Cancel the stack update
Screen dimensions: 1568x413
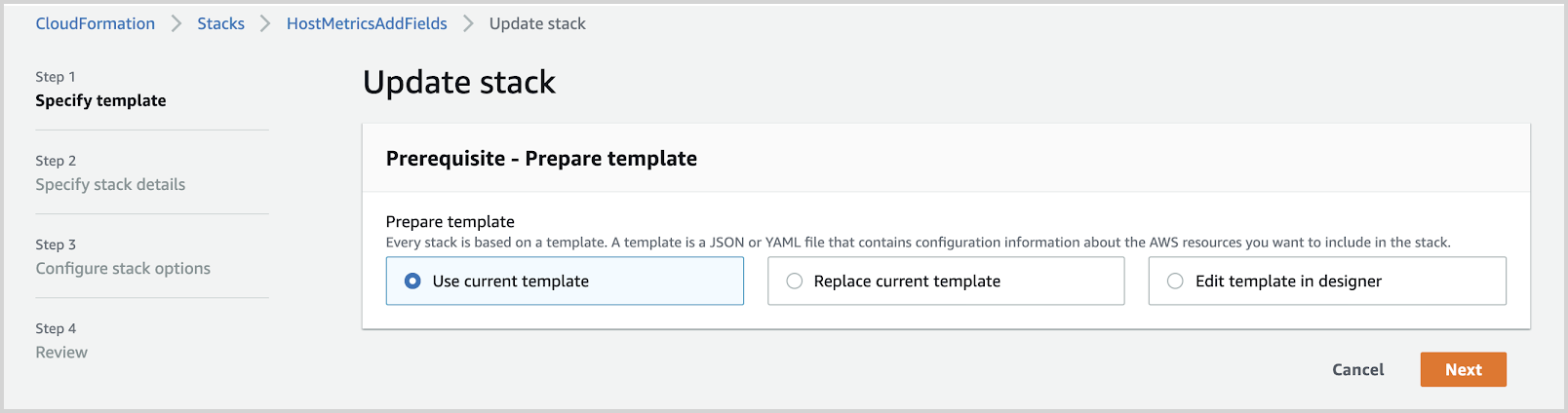1357,370
